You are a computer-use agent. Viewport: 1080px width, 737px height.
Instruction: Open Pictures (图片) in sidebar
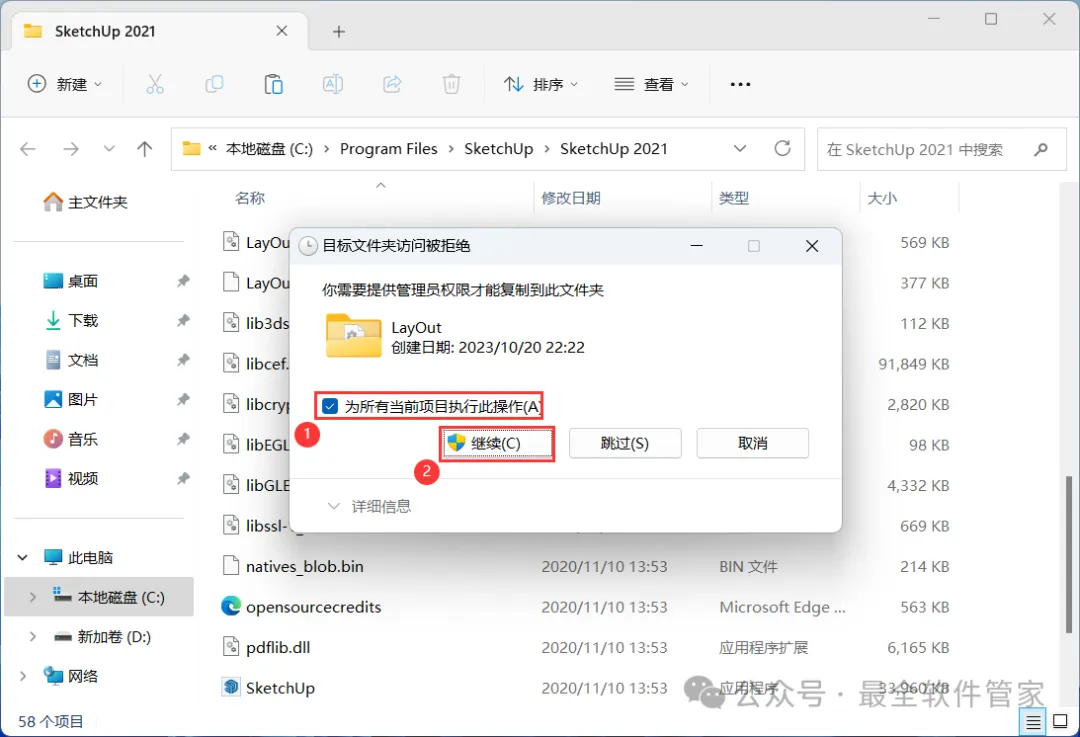[72, 399]
